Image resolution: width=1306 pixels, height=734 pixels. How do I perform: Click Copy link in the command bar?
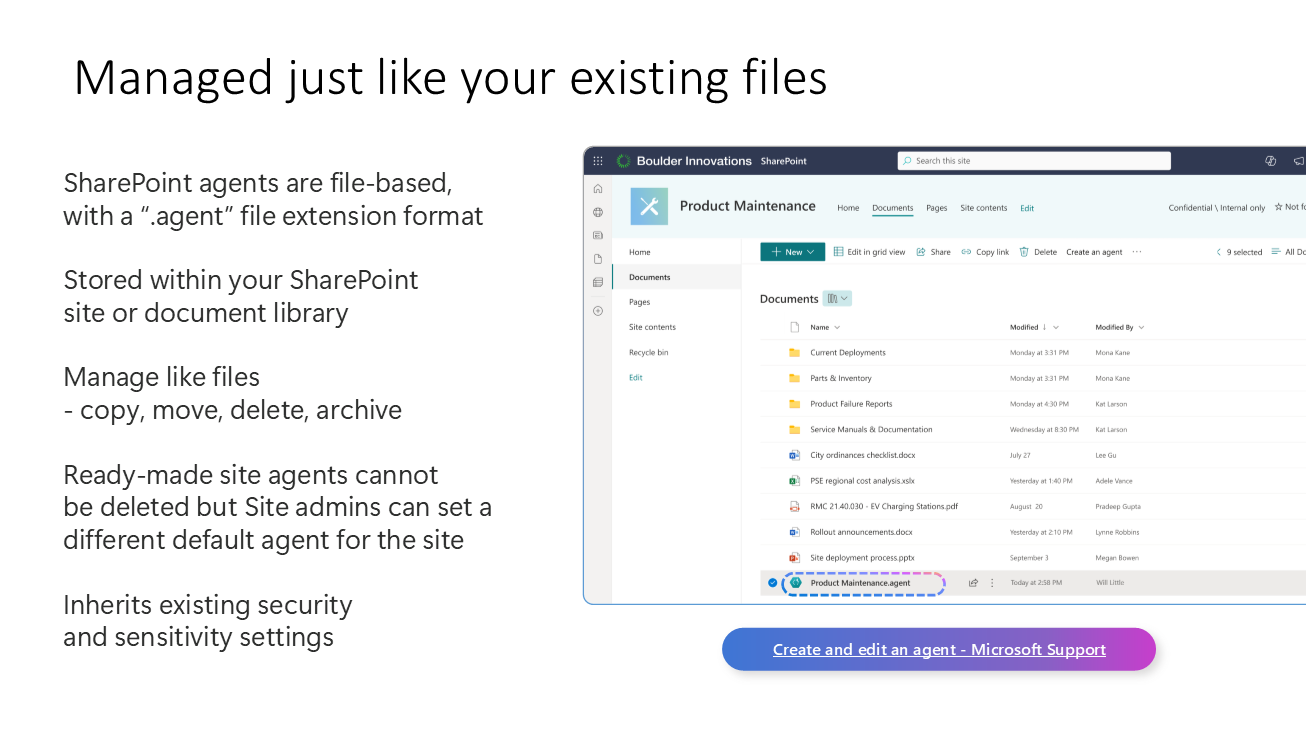coord(986,252)
